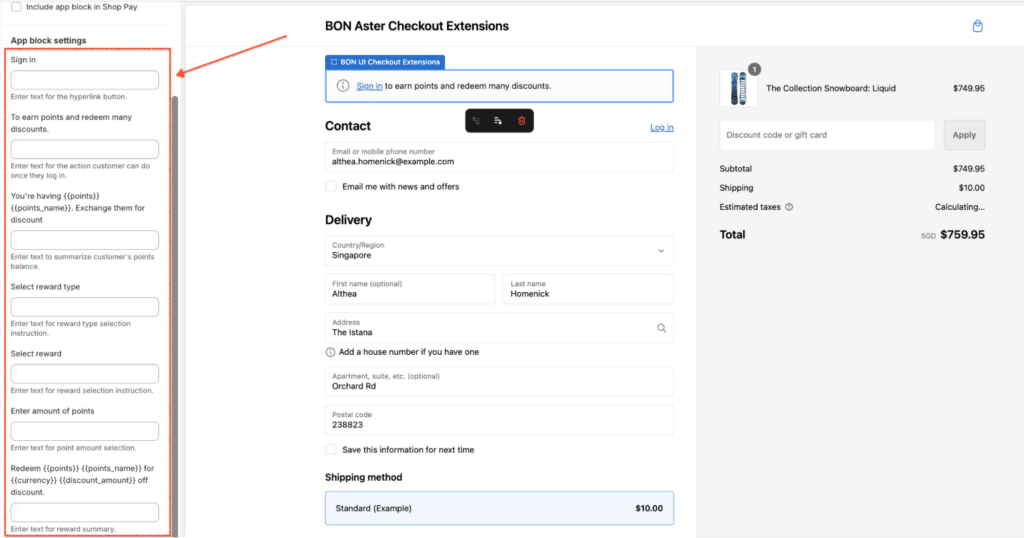The width and height of the screenshot is (1024, 538).
Task: Select the BON UI Checkout Extensions tab label
Action: (385, 62)
